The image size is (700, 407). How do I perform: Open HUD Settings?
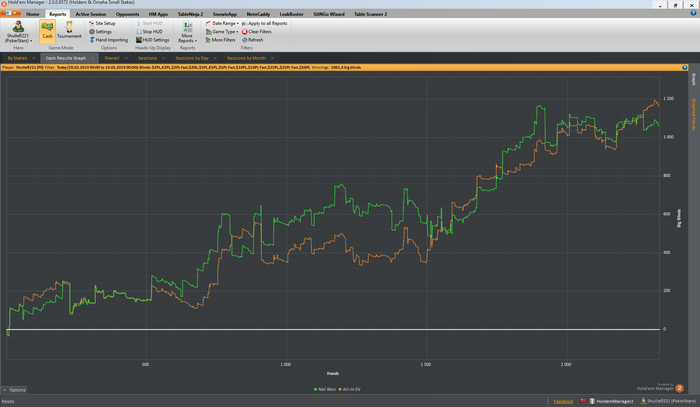coord(152,40)
